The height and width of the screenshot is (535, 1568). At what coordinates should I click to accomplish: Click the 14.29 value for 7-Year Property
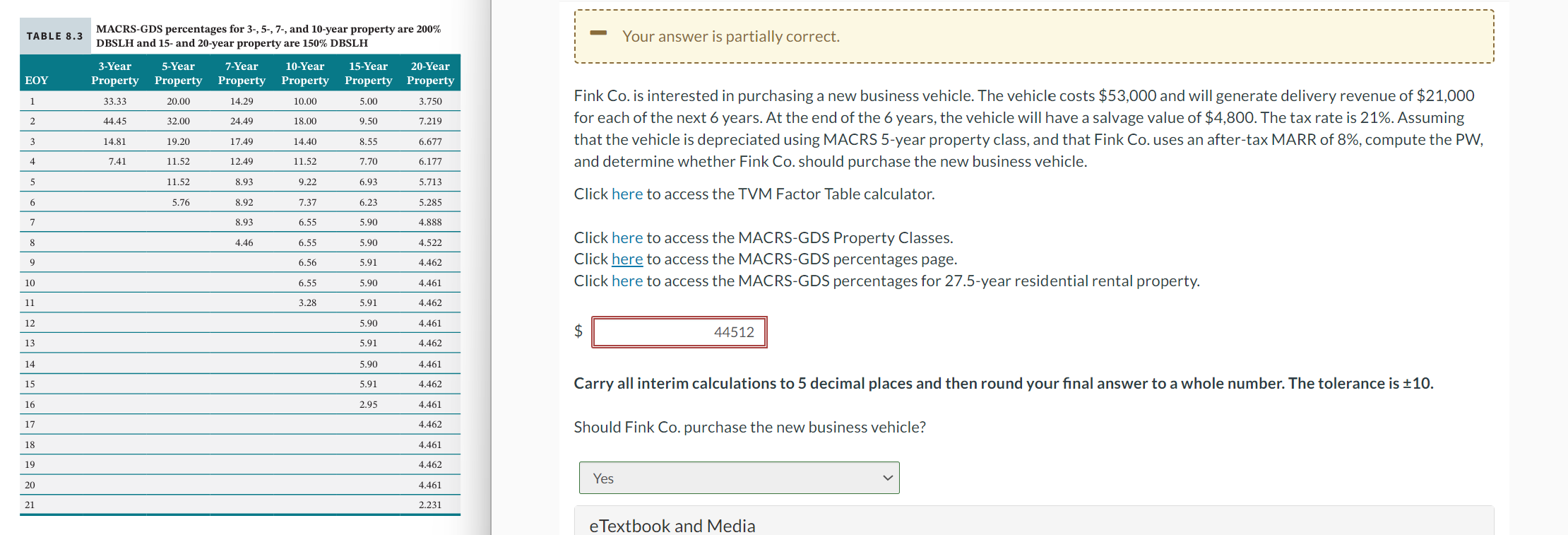click(x=242, y=101)
